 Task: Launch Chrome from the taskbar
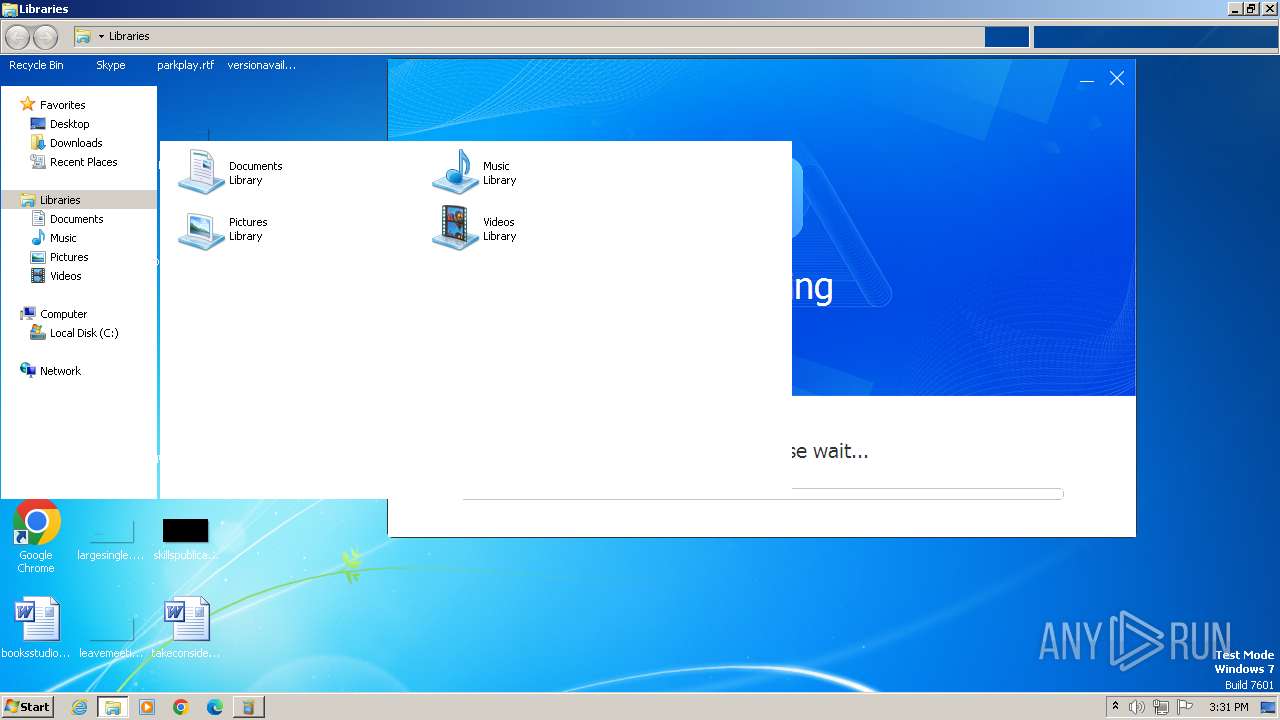181,707
